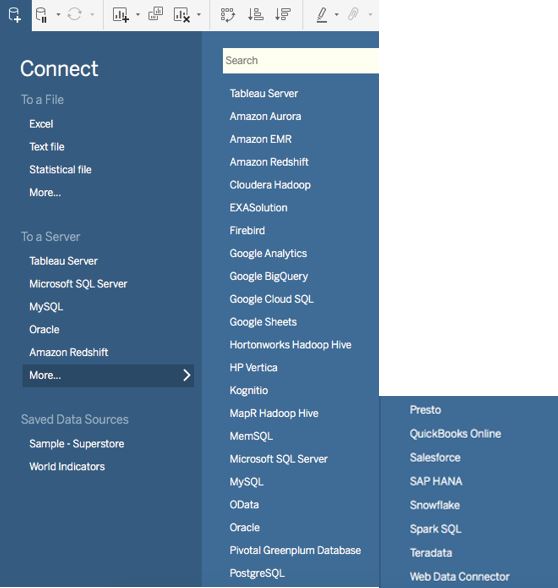Open World Indicators saved data source
Image resolution: width=558 pixels, height=588 pixels.
(x=67, y=466)
